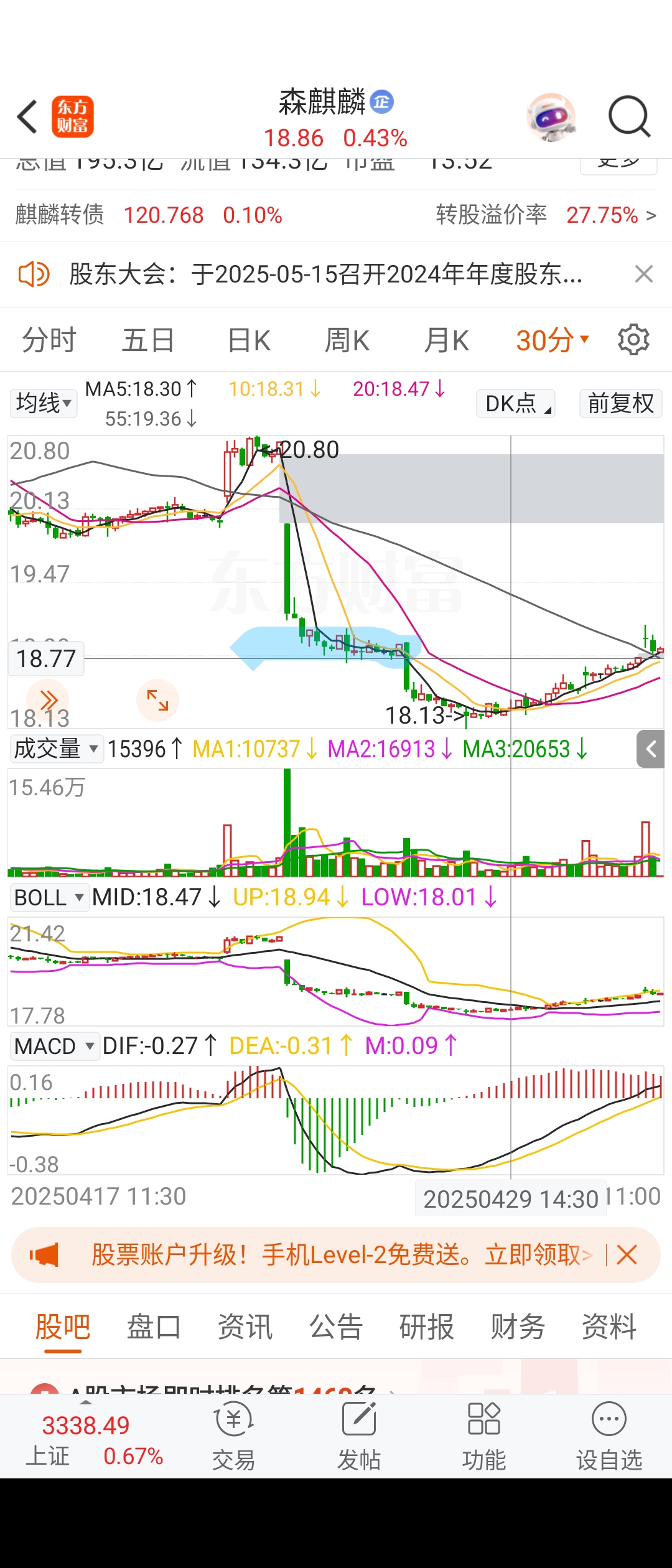Switch to 日K chart tab

[x=249, y=340]
